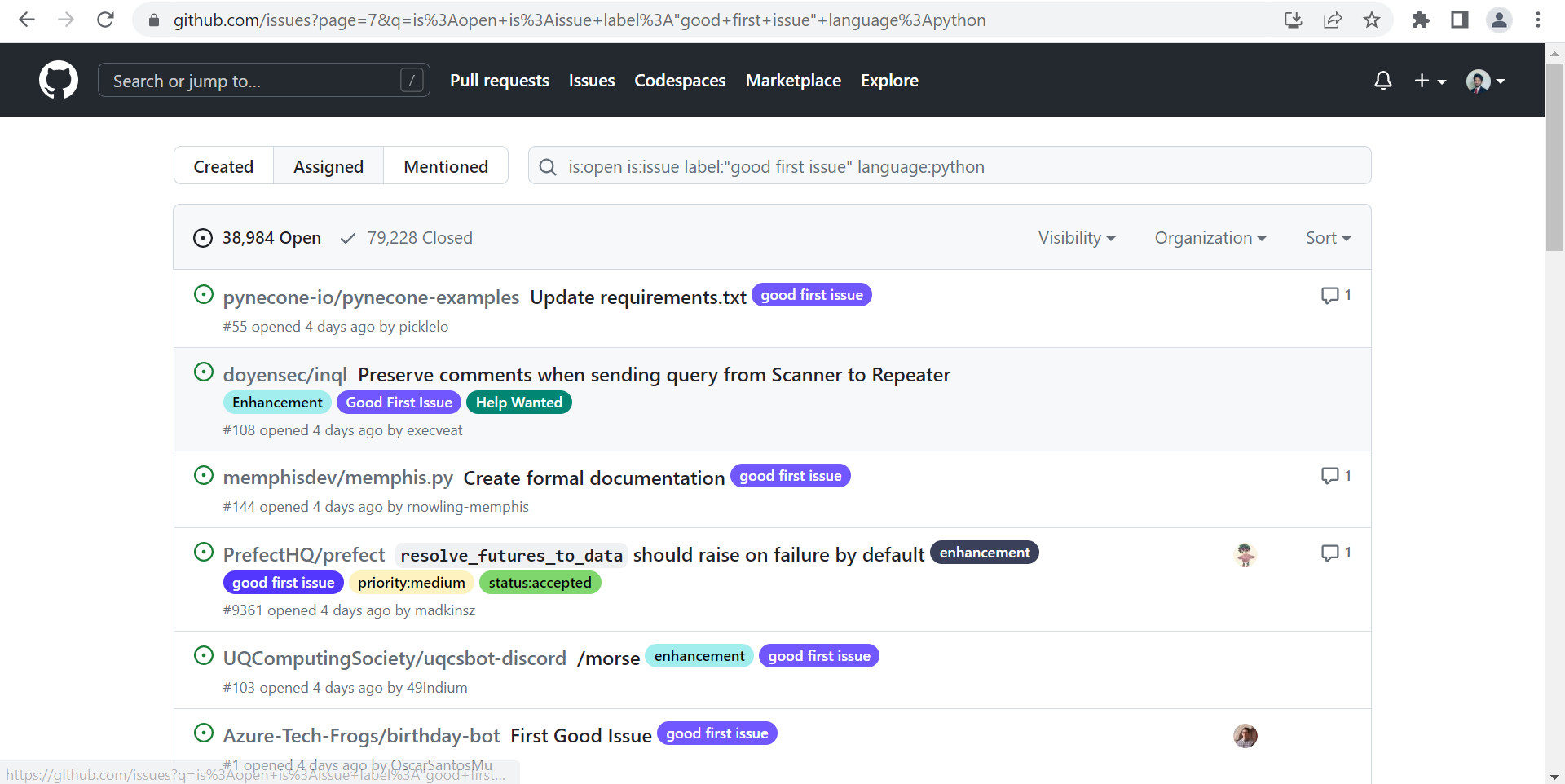The image size is (1565, 784).
Task: Click the share icon in the browser toolbar
Action: [x=1333, y=20]
